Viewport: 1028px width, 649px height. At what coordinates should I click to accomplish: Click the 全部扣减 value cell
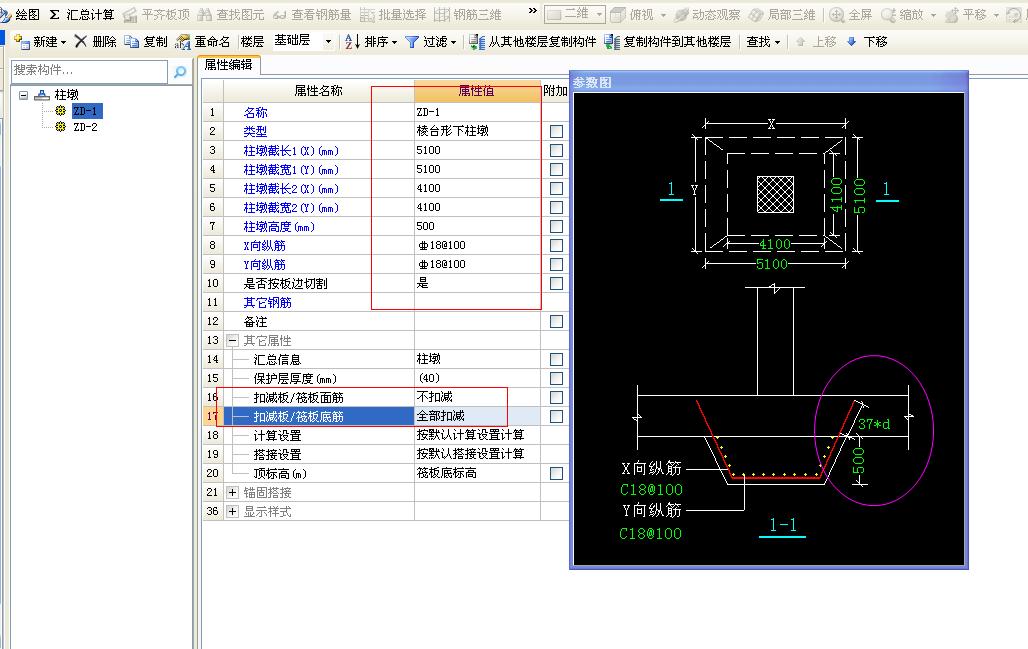coord(477,416)
